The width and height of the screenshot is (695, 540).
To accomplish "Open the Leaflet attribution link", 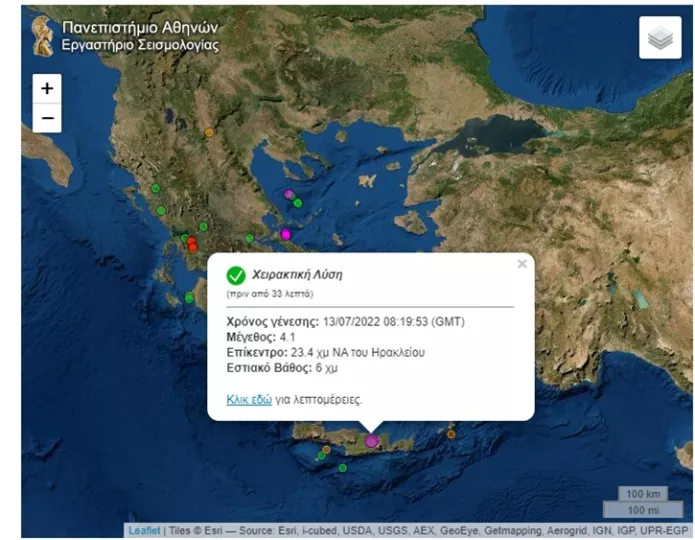I will click(x=143, y=531).
